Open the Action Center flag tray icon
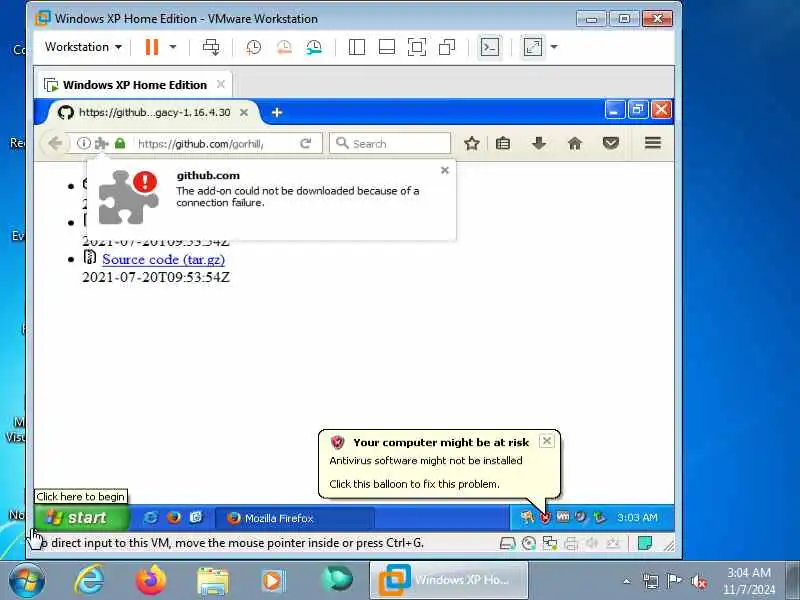The image size is (800, 600). point(674,581)
